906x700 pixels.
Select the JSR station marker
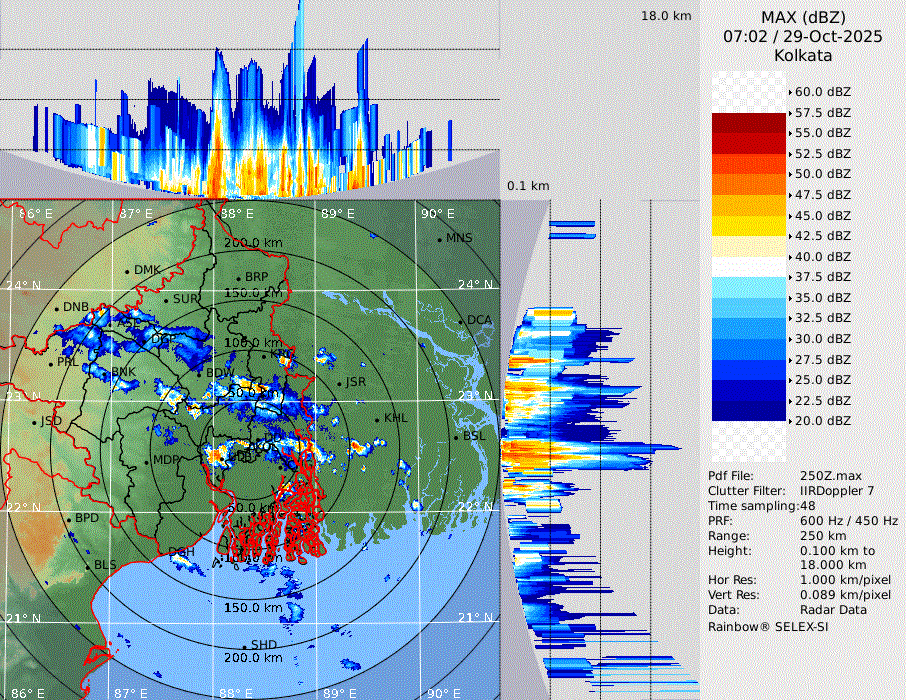tap(339, 383)
